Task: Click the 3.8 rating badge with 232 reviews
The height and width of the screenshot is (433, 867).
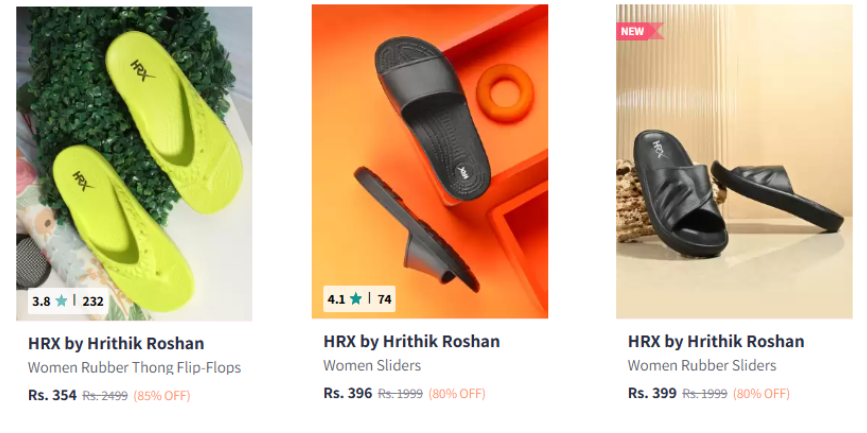Action: pos(68,301)
